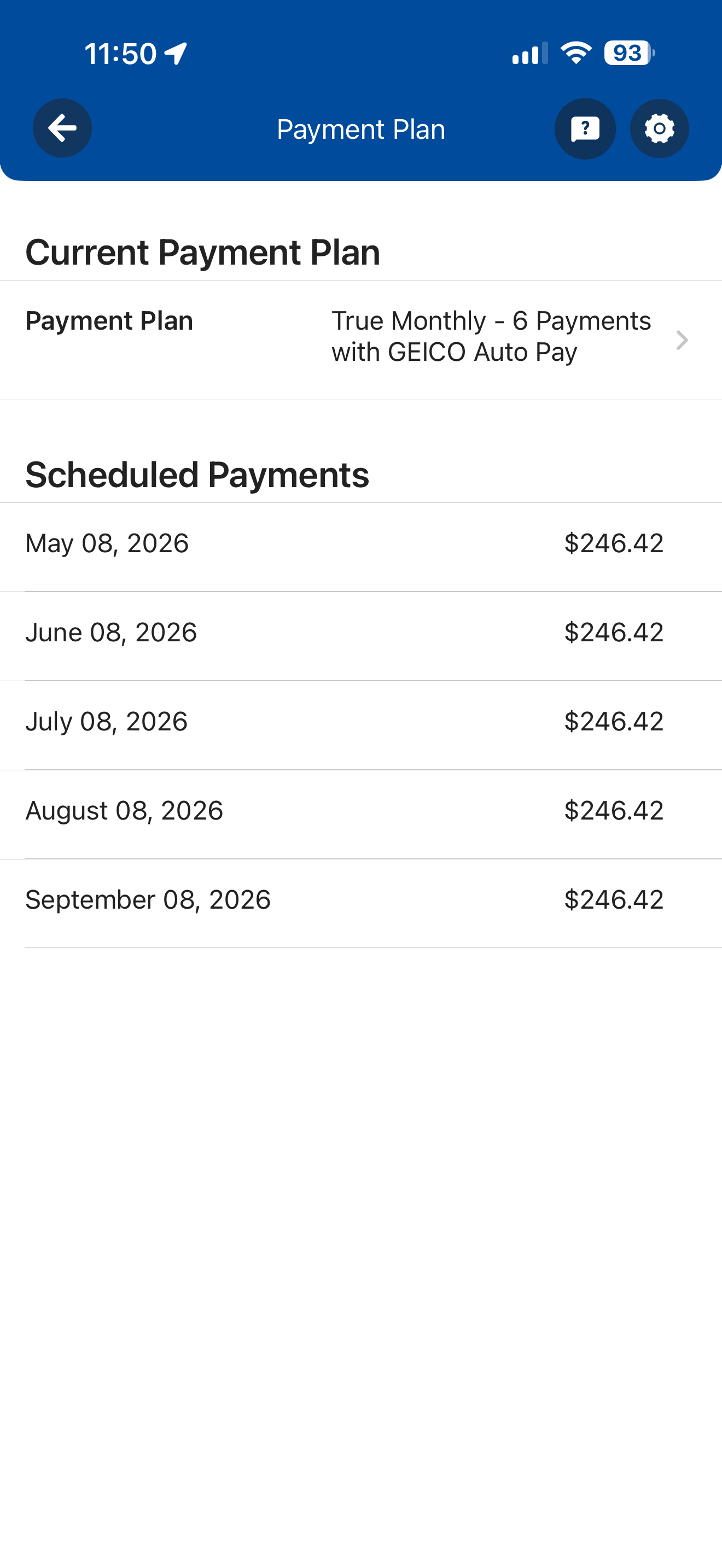Tap the location arrow in status bar
722x1568 pixels.
coord(176,54)
